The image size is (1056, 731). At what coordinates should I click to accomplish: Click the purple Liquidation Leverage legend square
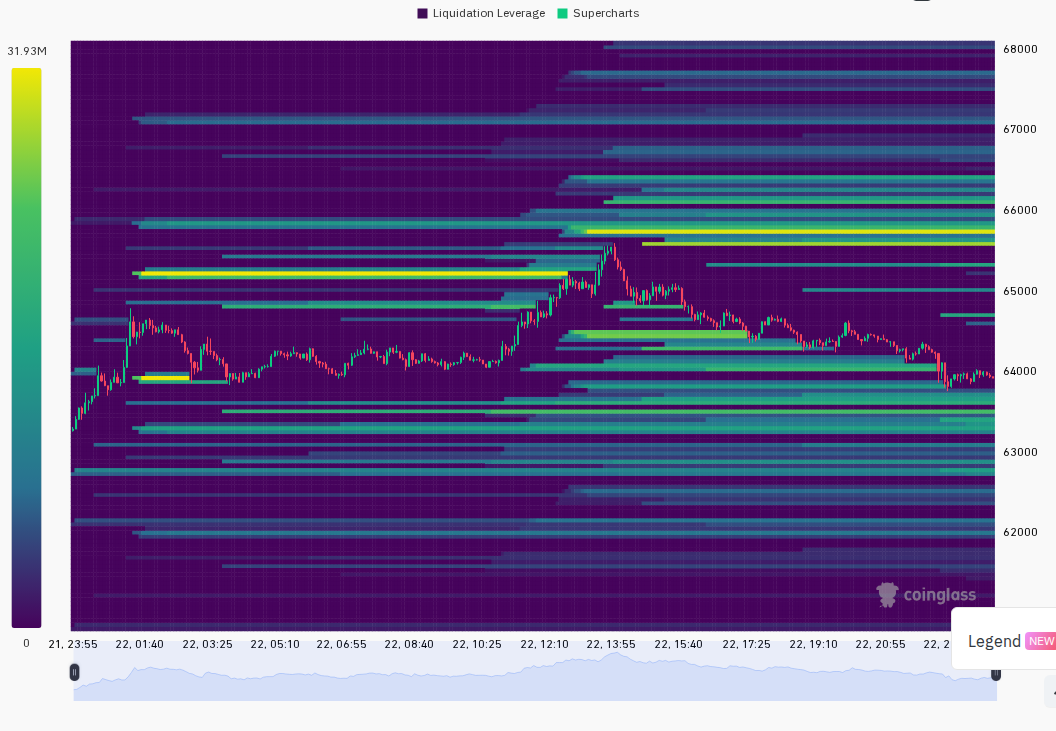422,13
